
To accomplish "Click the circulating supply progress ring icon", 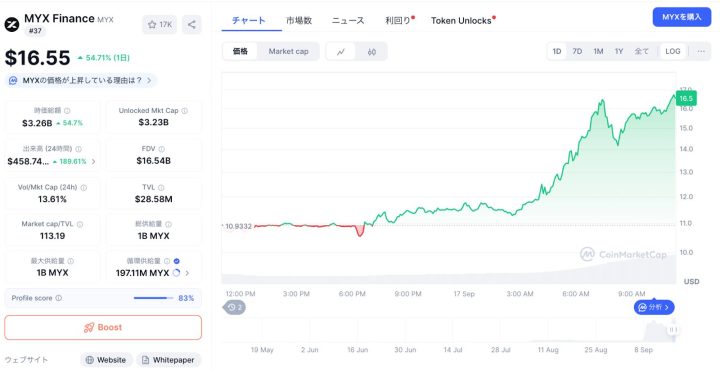I will [176, 273].
